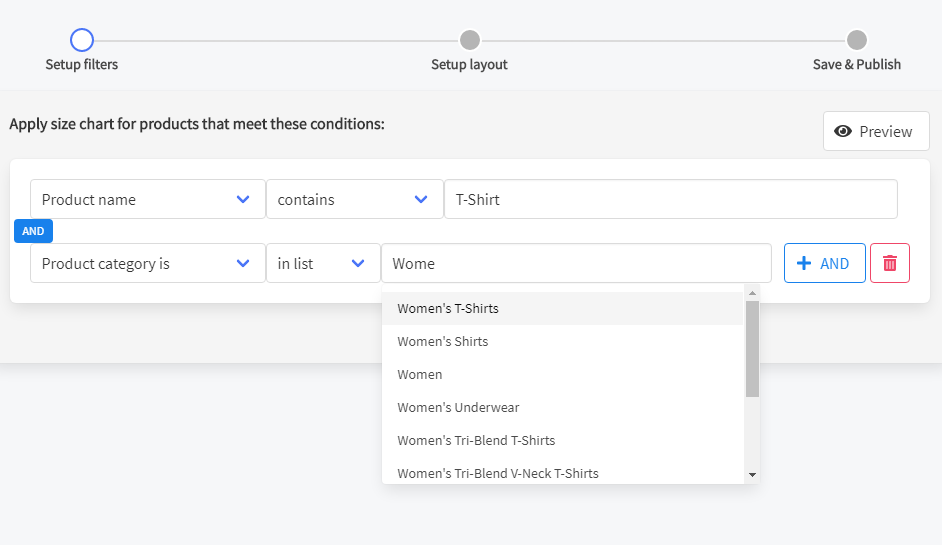Select Women's Underwear from the list
The height and width of the screenshot is (545, 942).
(458, 407)
